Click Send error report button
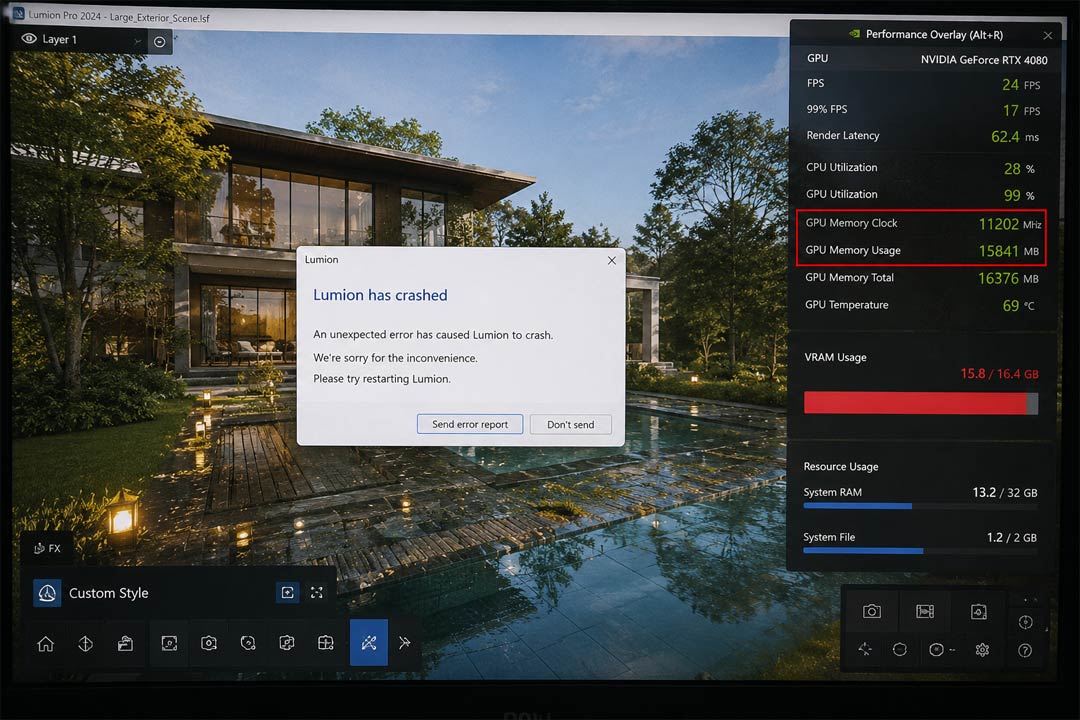 [x=470, y=424]
